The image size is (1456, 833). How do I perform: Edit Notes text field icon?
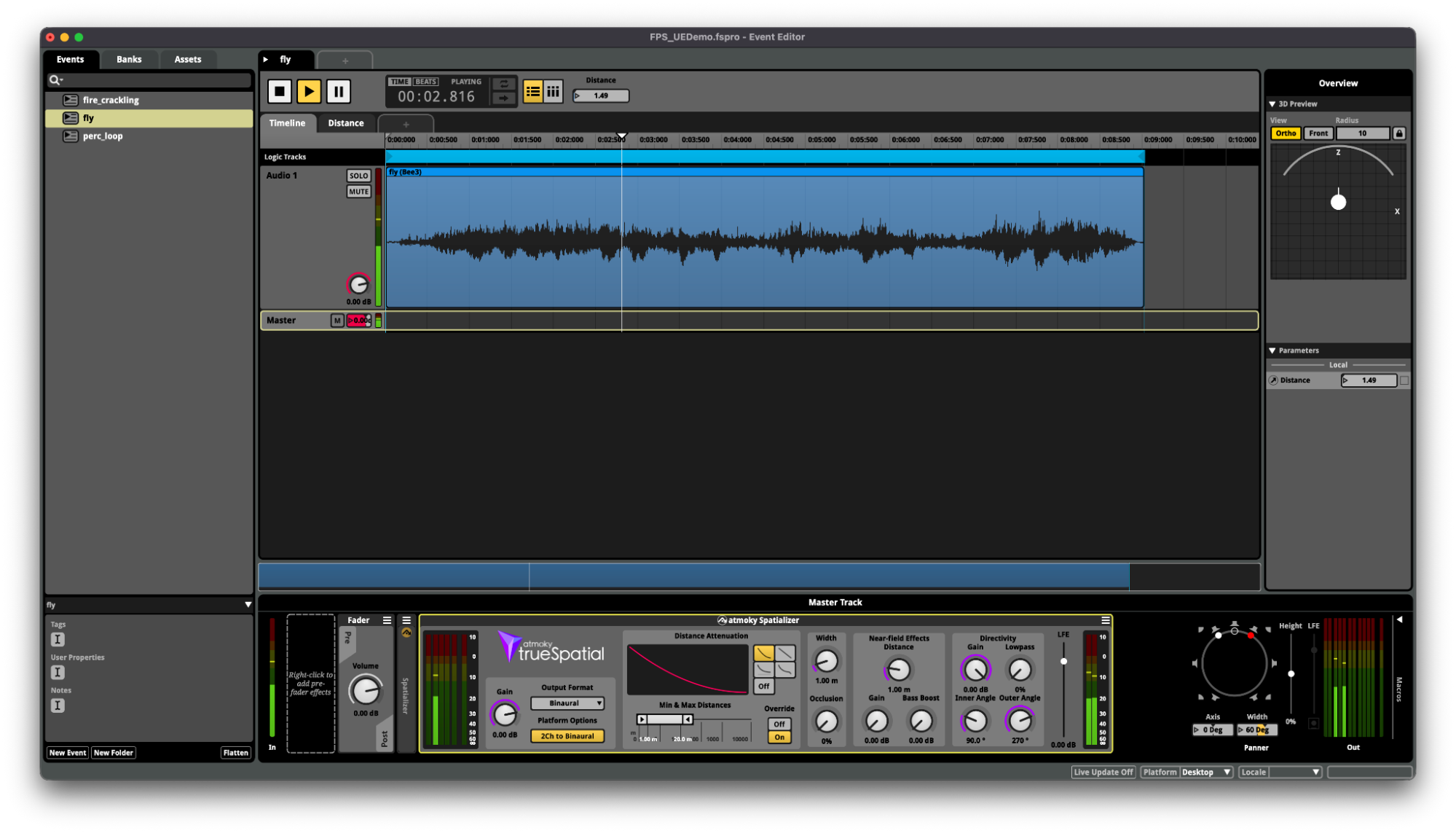pyautogui.click(x=58, y=705)
